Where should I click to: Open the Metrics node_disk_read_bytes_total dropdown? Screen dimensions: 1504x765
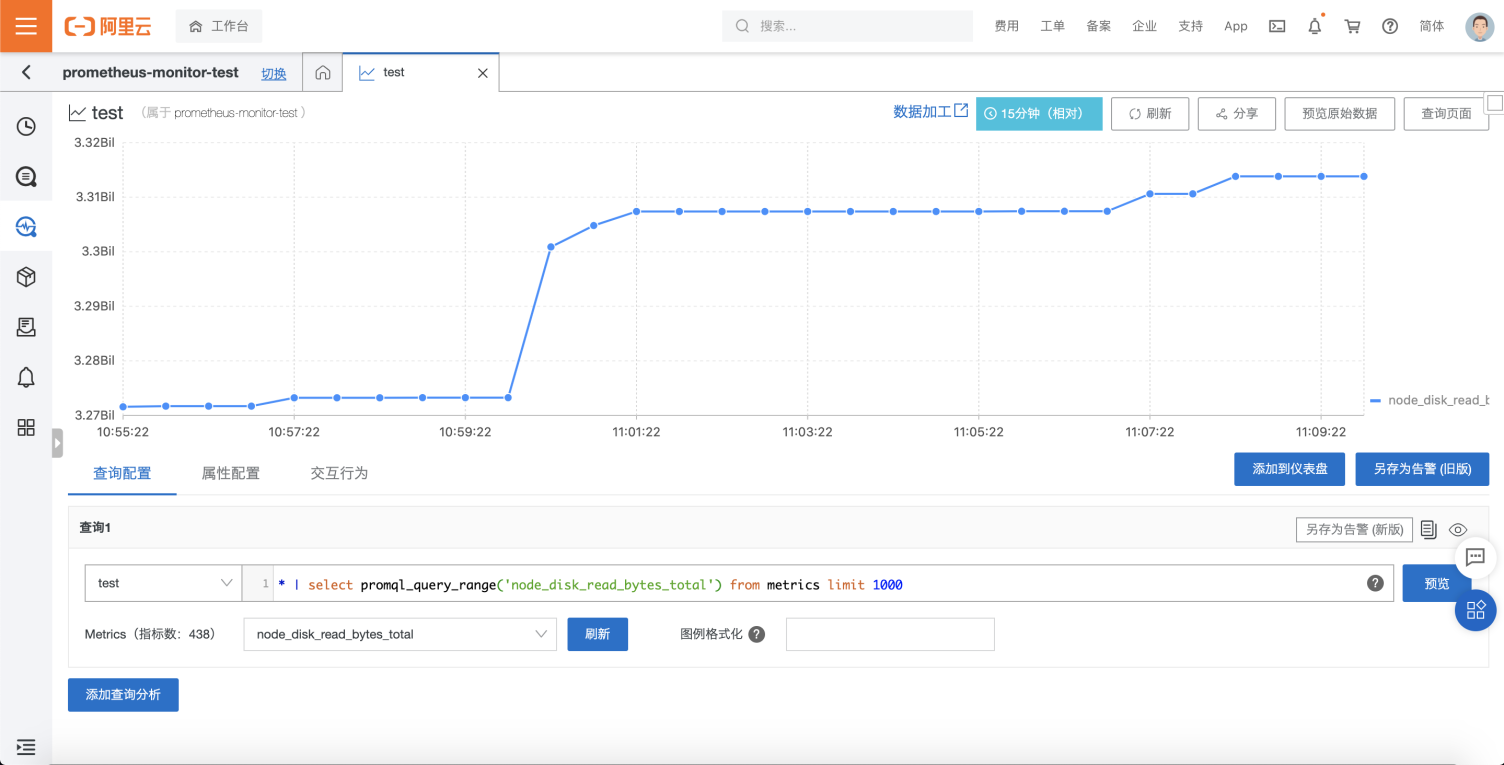pyautogui.click(x=400, y=634)
